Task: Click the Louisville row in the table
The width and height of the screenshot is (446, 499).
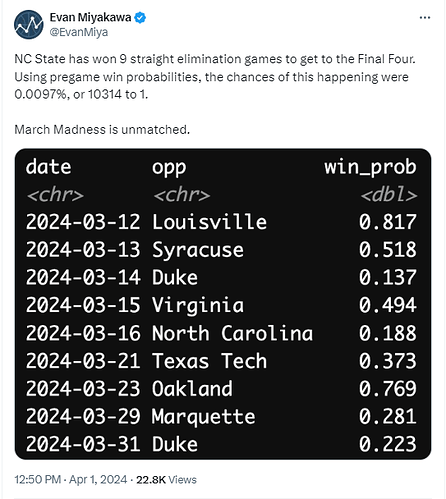Action: pos(221,222)
